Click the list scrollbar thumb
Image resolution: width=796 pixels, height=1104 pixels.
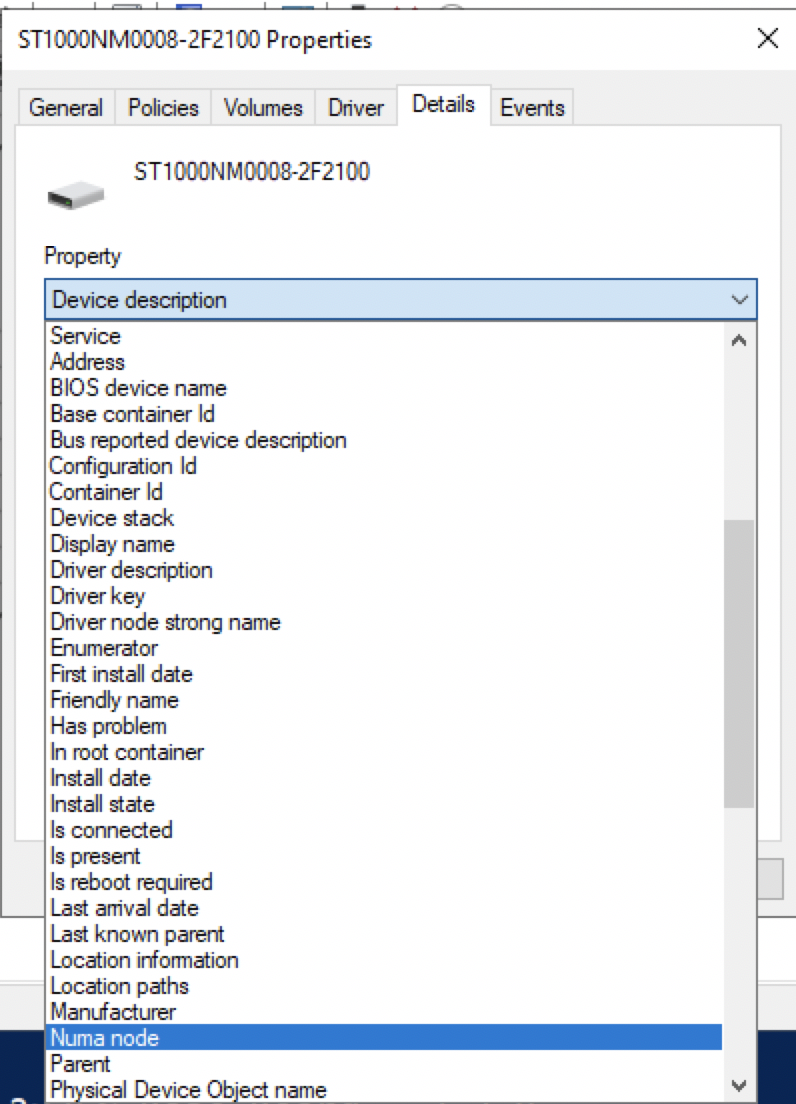(x=739, y=664)
